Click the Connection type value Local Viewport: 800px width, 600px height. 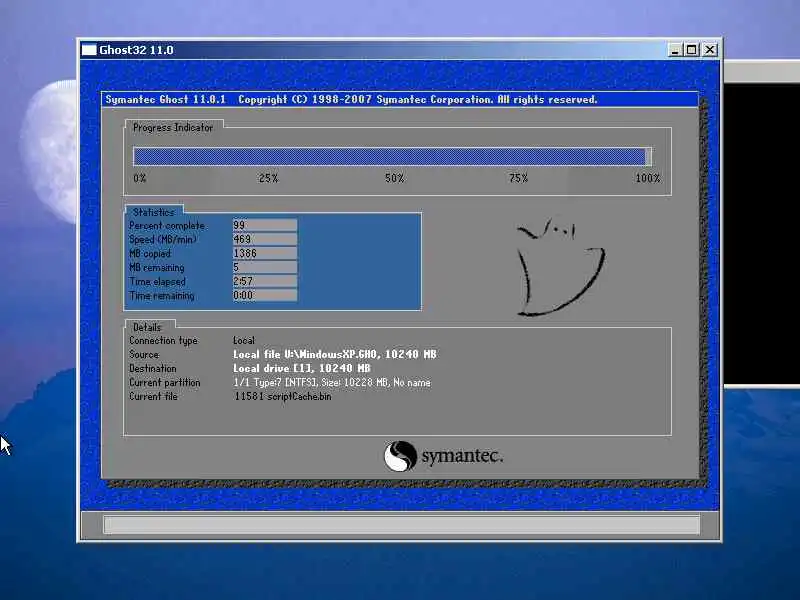click(244, 340)
